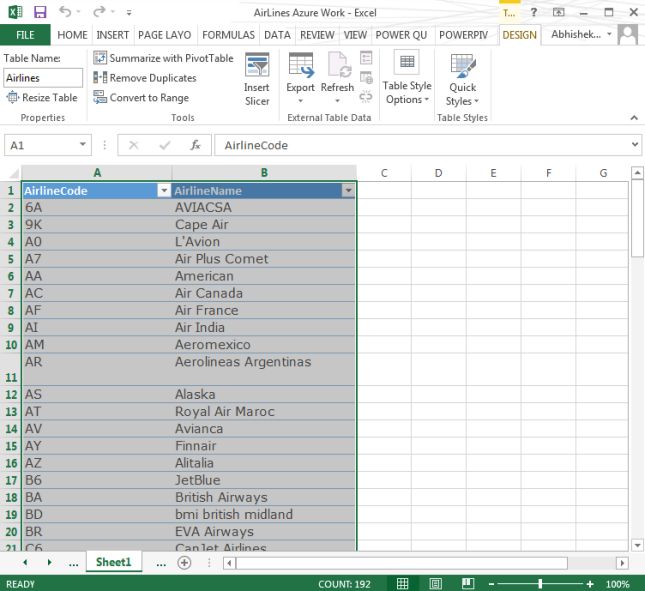The width and height of the screenshot is (645, 591).
Task: Click the user profile picture icon
Action: point(628,35)
